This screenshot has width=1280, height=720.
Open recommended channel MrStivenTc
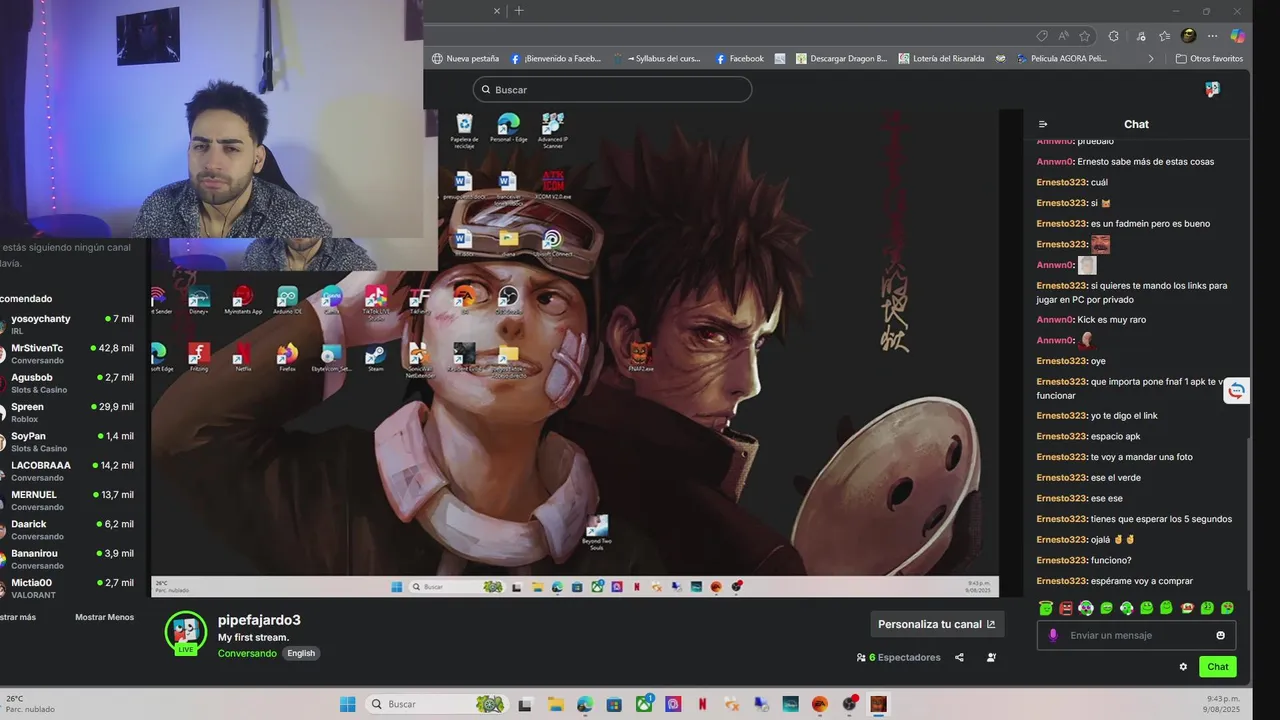[x=67, y=353]
